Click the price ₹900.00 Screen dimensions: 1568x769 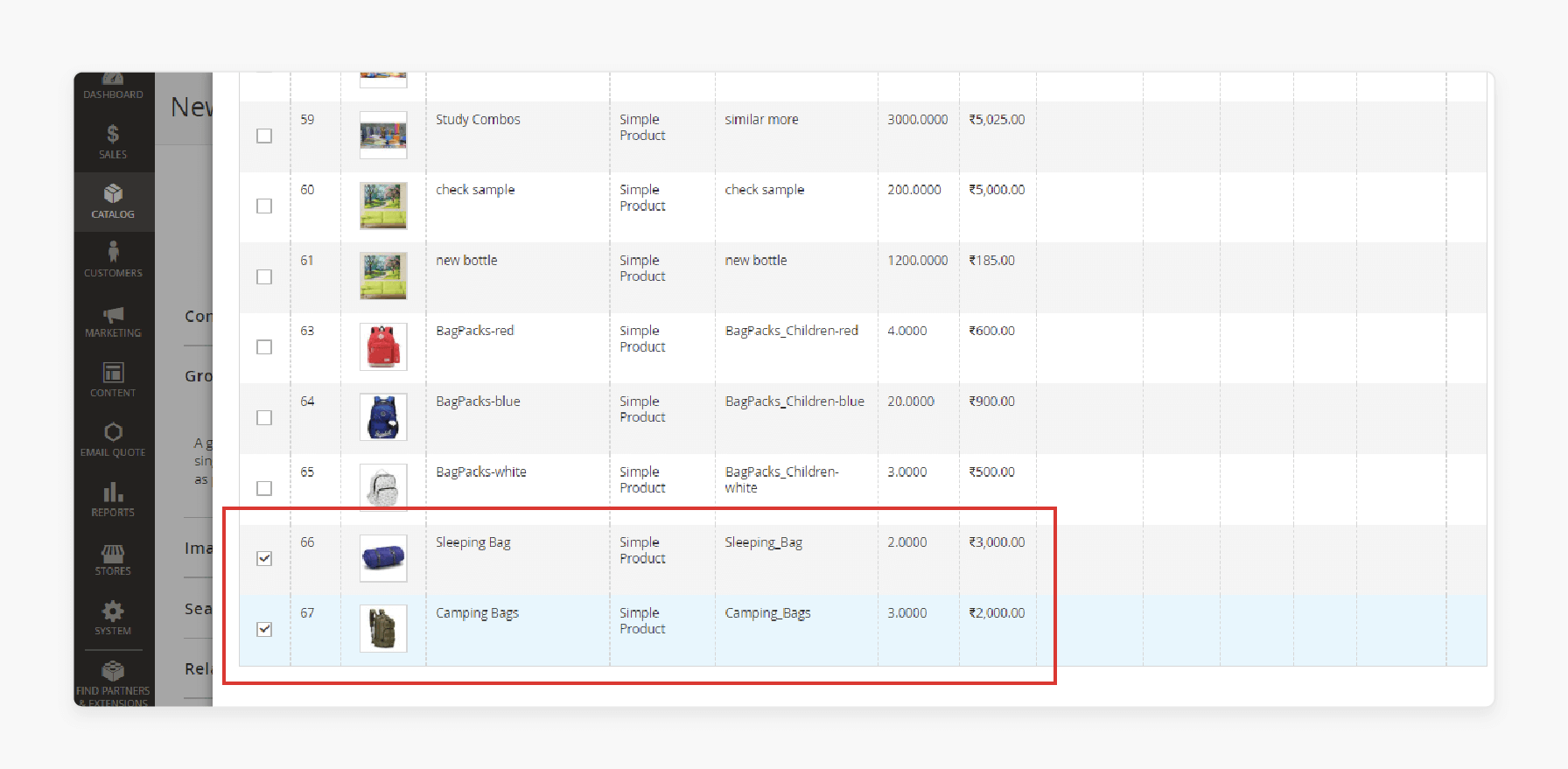click(991, 402)
